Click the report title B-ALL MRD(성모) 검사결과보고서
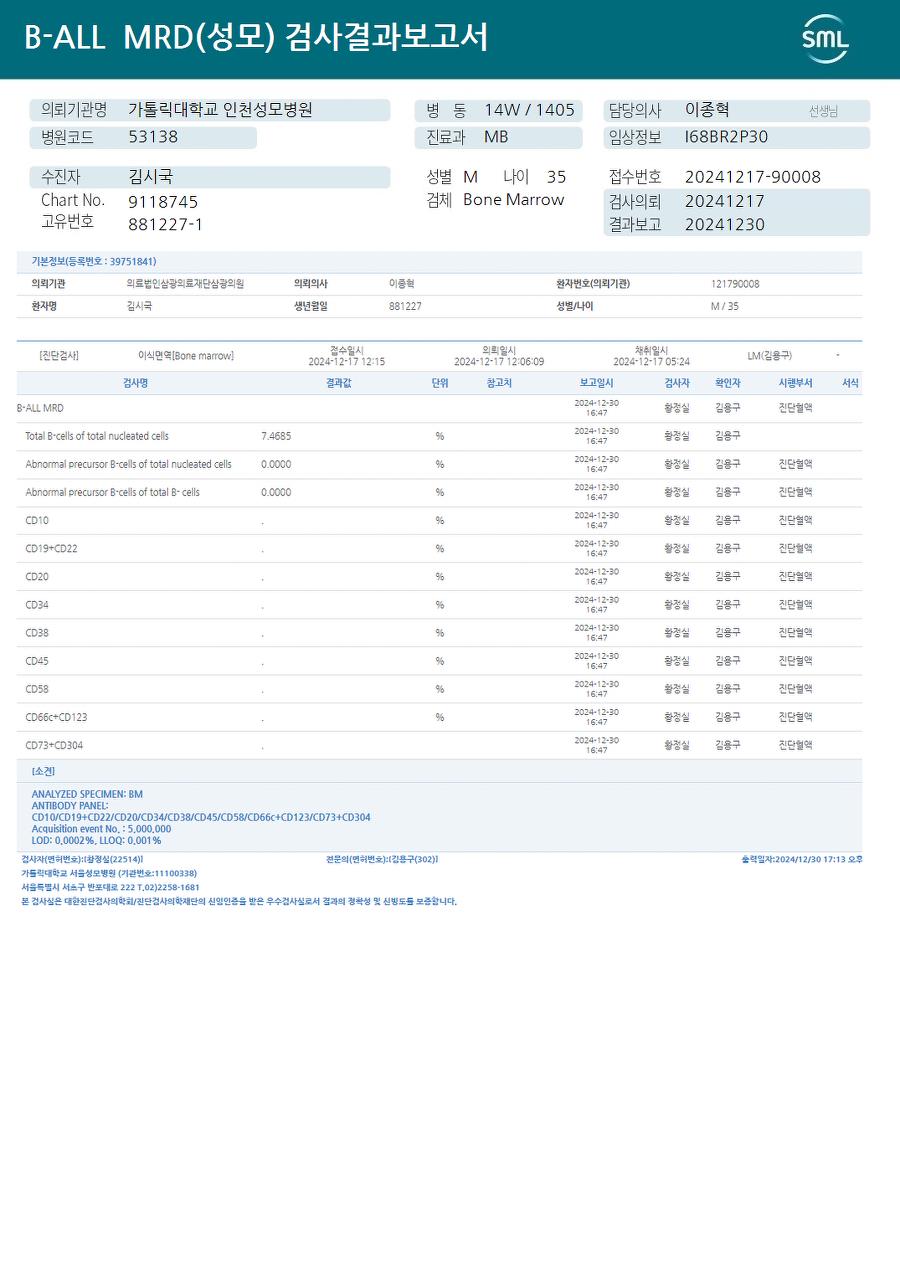This screenshot has height=1271, width=900. point(256,37)
